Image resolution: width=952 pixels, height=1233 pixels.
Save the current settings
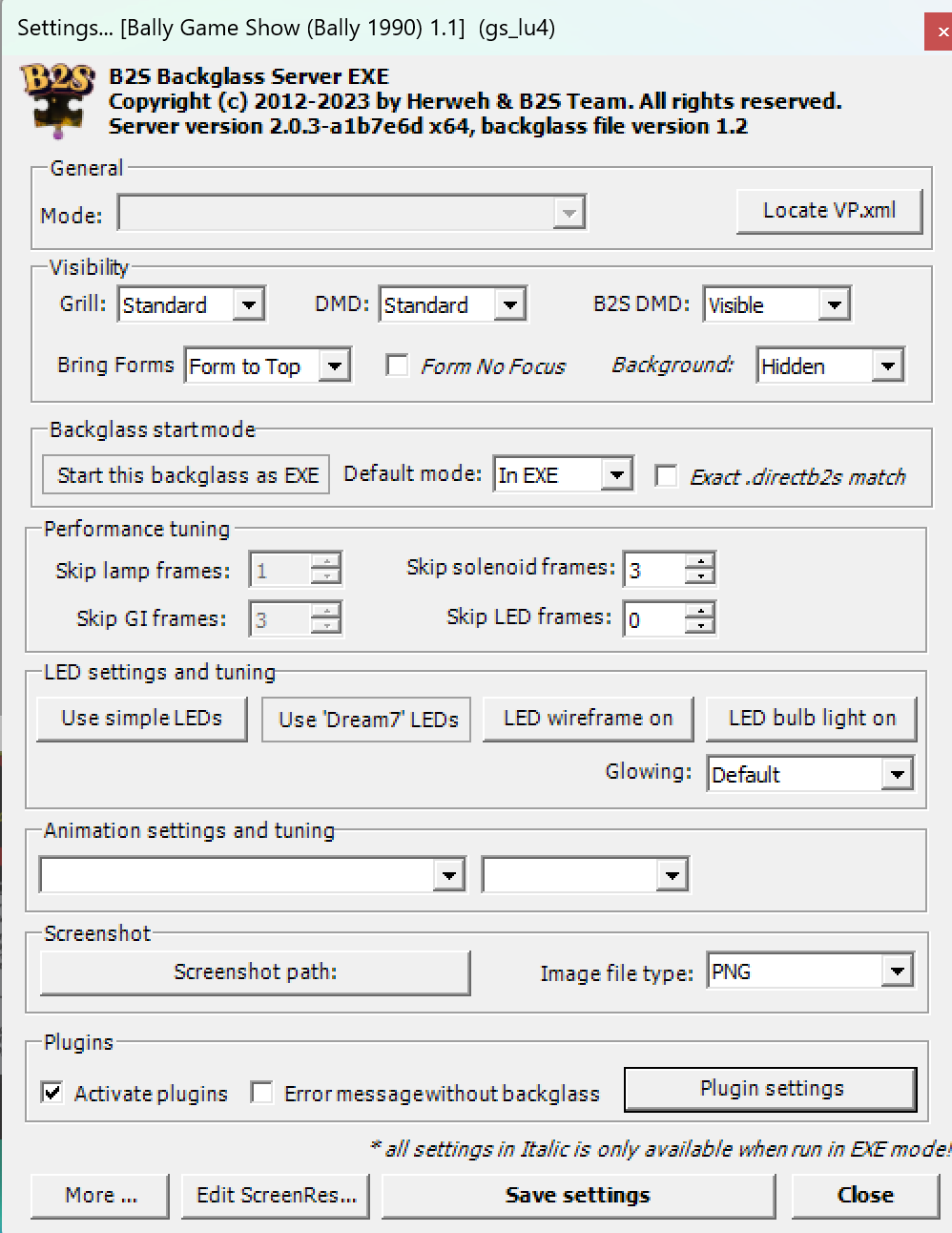pos(578,1195)
